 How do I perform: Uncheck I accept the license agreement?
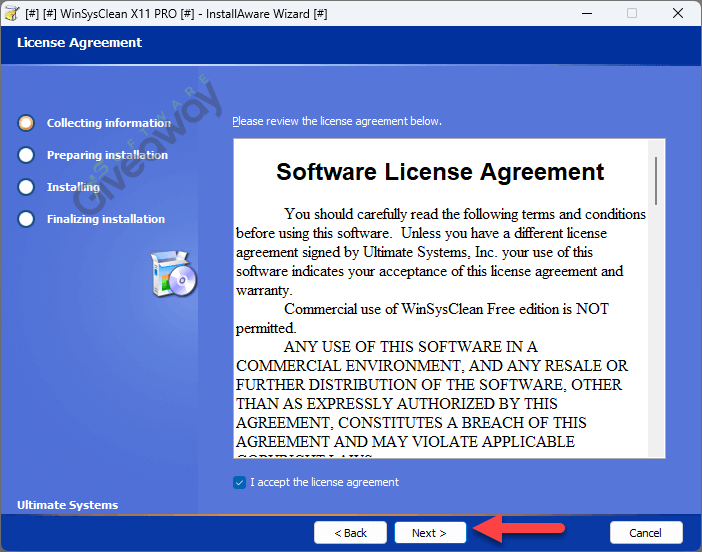[239, 482]
